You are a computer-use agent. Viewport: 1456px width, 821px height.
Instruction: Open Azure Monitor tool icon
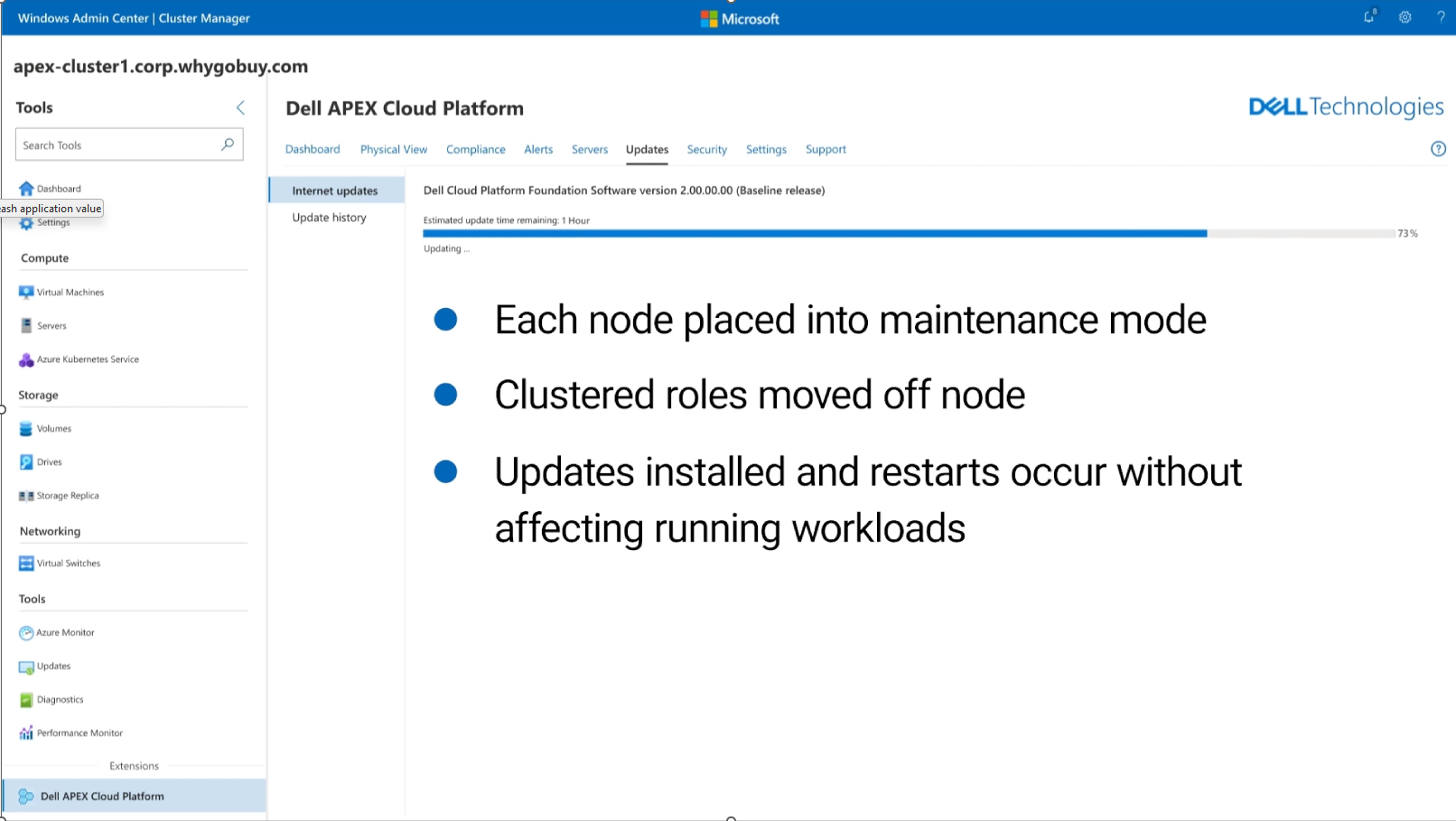coord(26,633)
